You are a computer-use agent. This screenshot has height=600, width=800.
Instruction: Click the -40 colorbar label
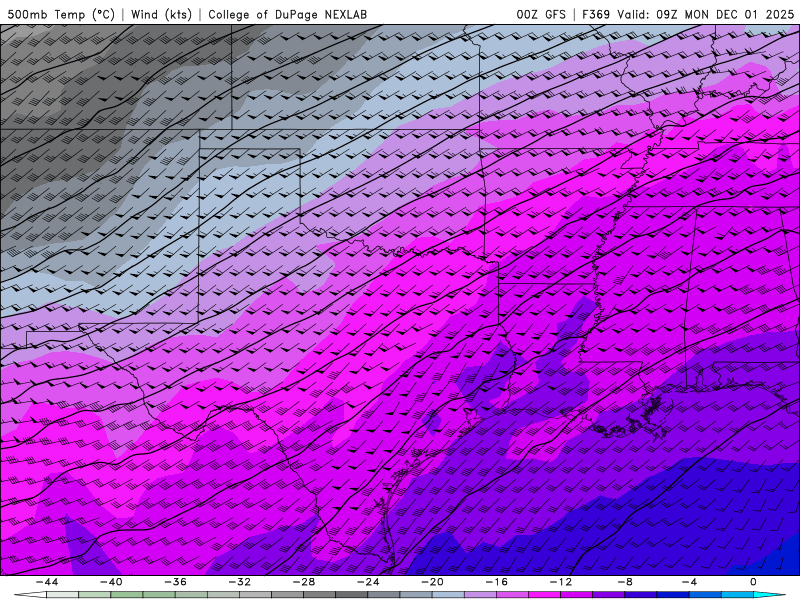tap(111, 582)
